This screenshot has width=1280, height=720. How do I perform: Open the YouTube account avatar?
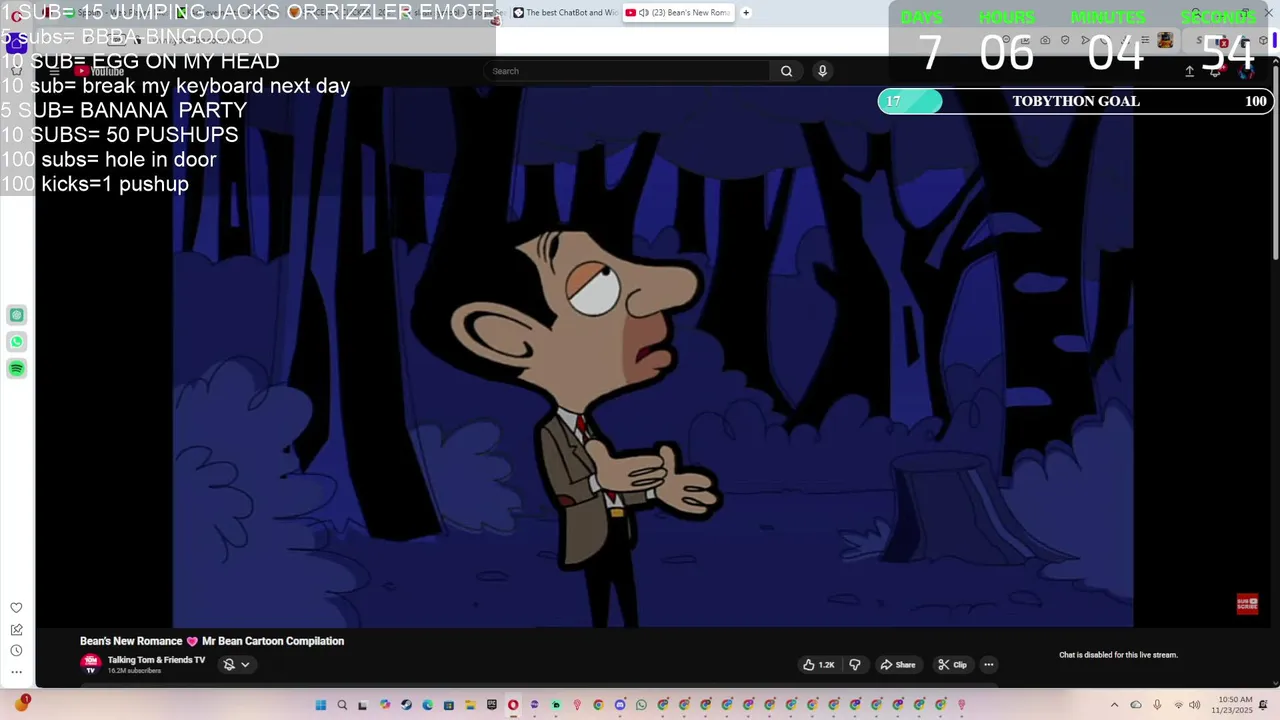coord(1245,72)
